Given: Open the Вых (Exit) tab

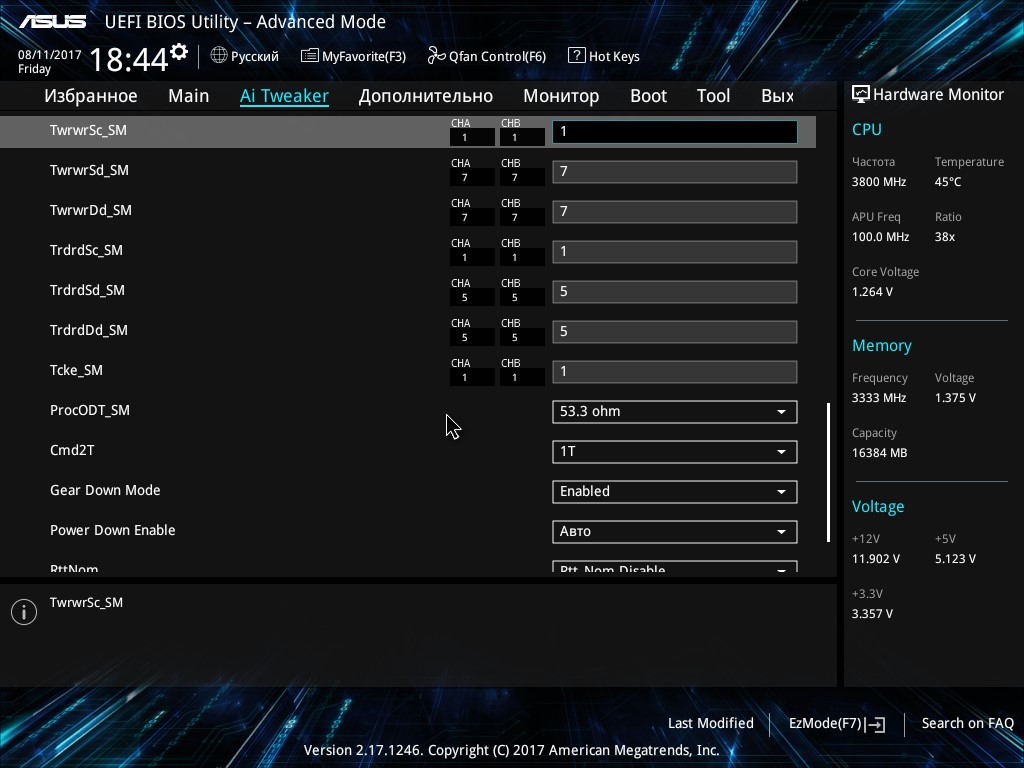Looking at the screenshot, I should (x=777, y=96).
